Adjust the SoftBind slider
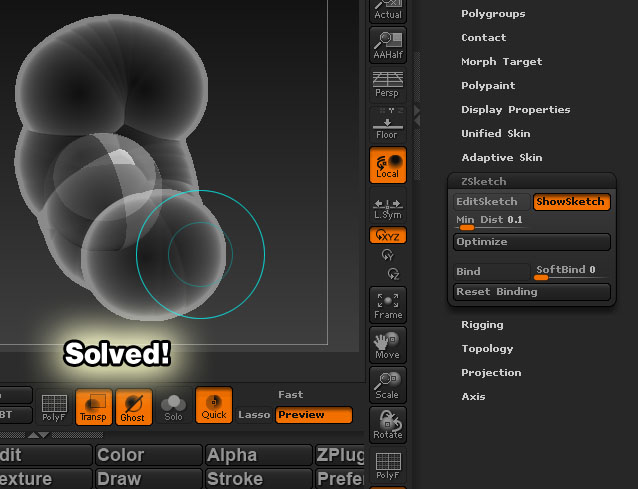 [x=572, y=272]
